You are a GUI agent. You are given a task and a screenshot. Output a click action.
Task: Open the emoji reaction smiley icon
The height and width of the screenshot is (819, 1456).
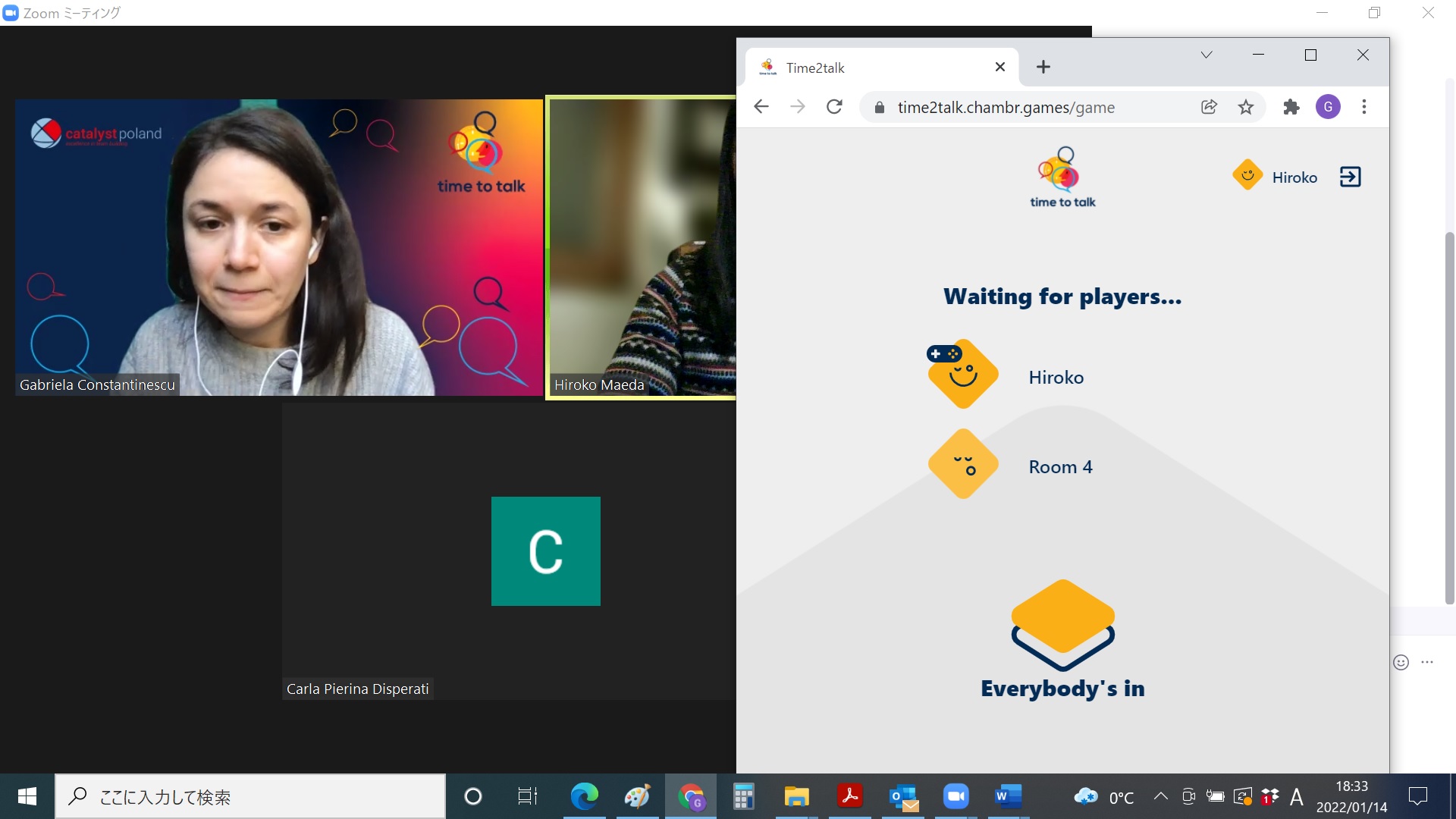pos(1401,663)
